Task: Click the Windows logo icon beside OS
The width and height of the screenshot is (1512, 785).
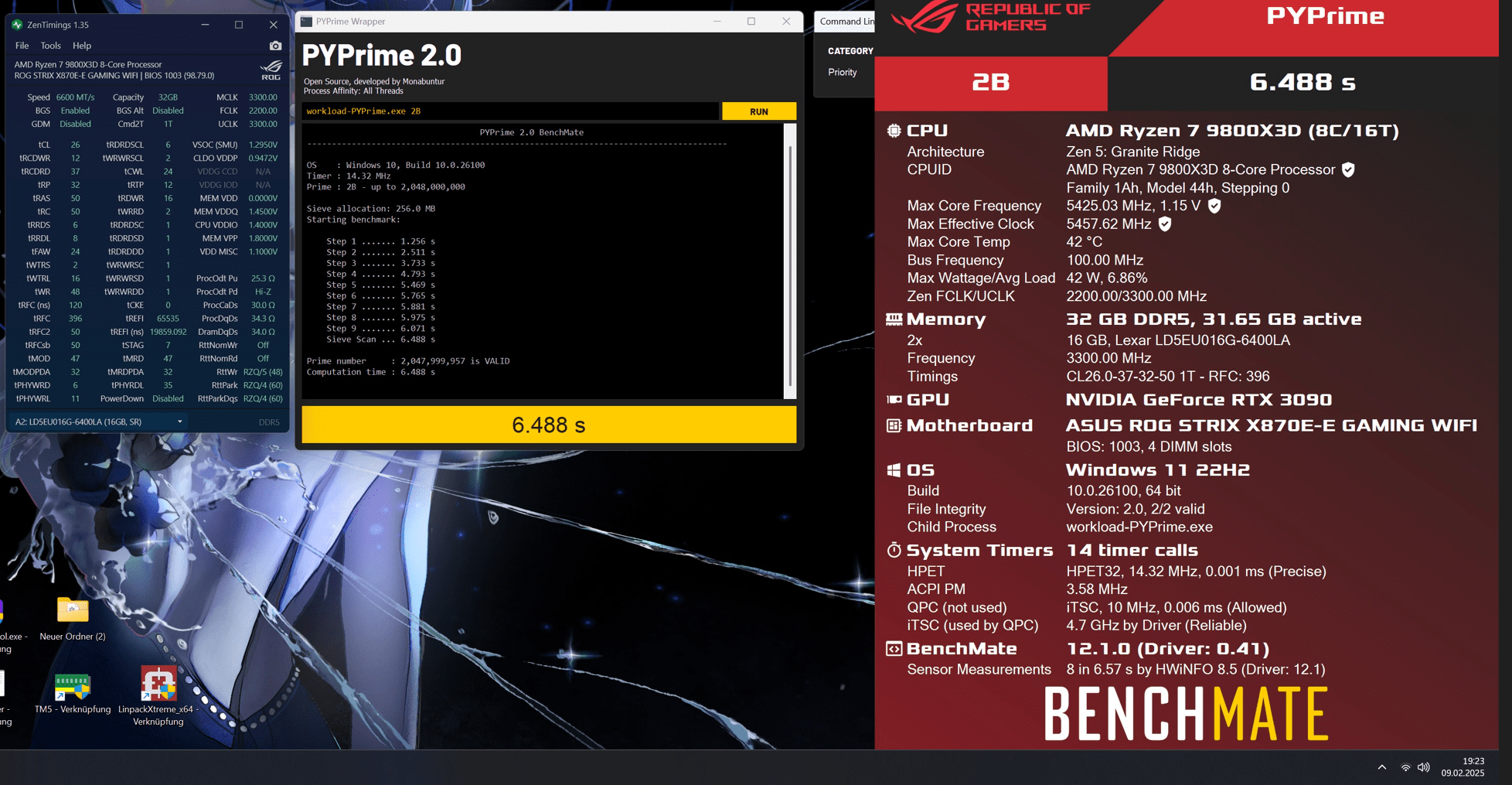Action: [894, 470]
